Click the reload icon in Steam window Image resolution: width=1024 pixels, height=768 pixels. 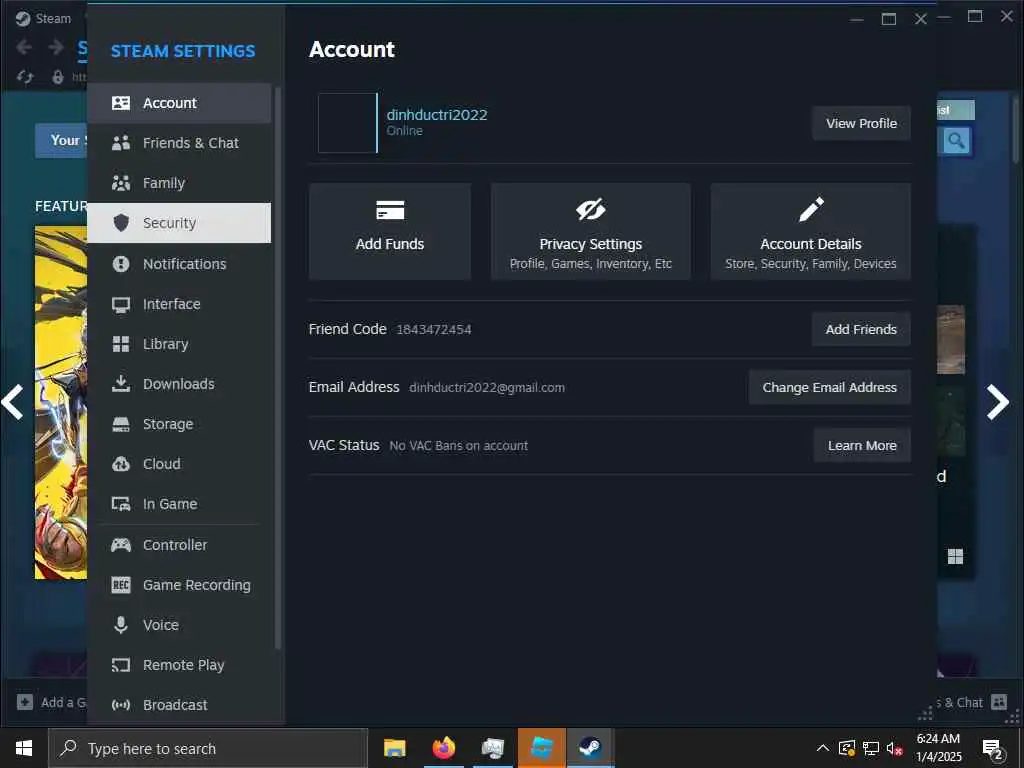pos(25,77)
